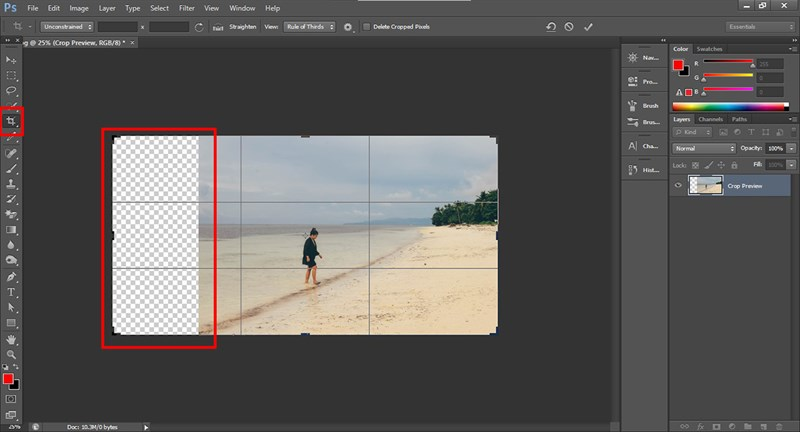Switch to the Channels tab
800x432 pixels.
coord(711,119)
